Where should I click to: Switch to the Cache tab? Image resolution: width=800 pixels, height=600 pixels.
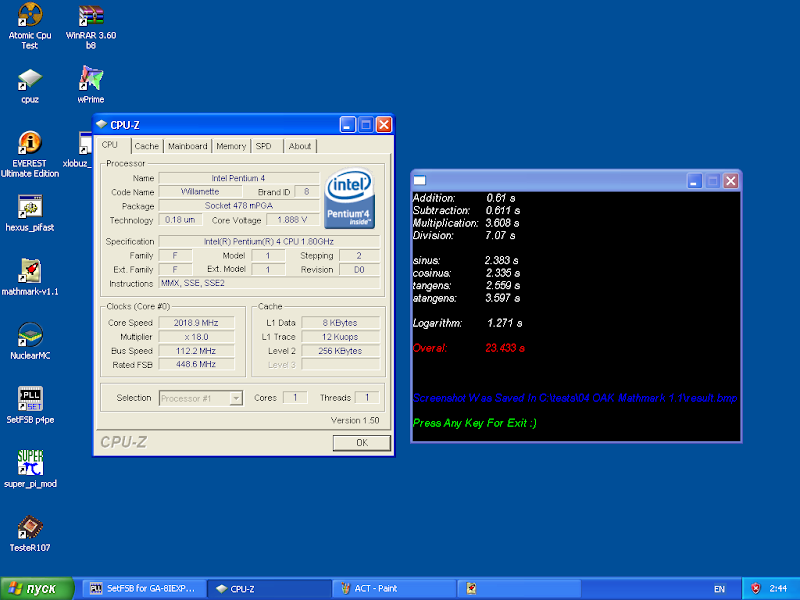(x=146, y=146)
